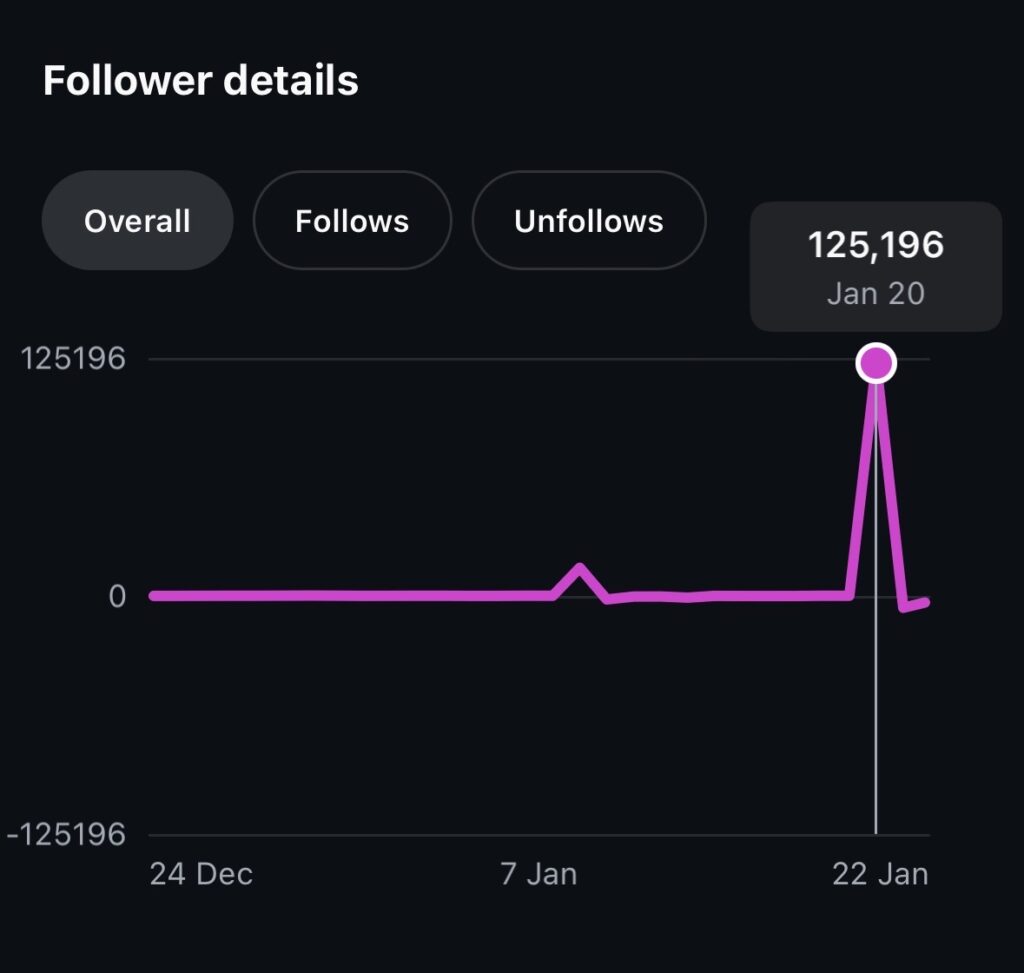1024x973 pixels.
Task: Click the small bump on the line near 7 Jan
Action: pos(580,570)
